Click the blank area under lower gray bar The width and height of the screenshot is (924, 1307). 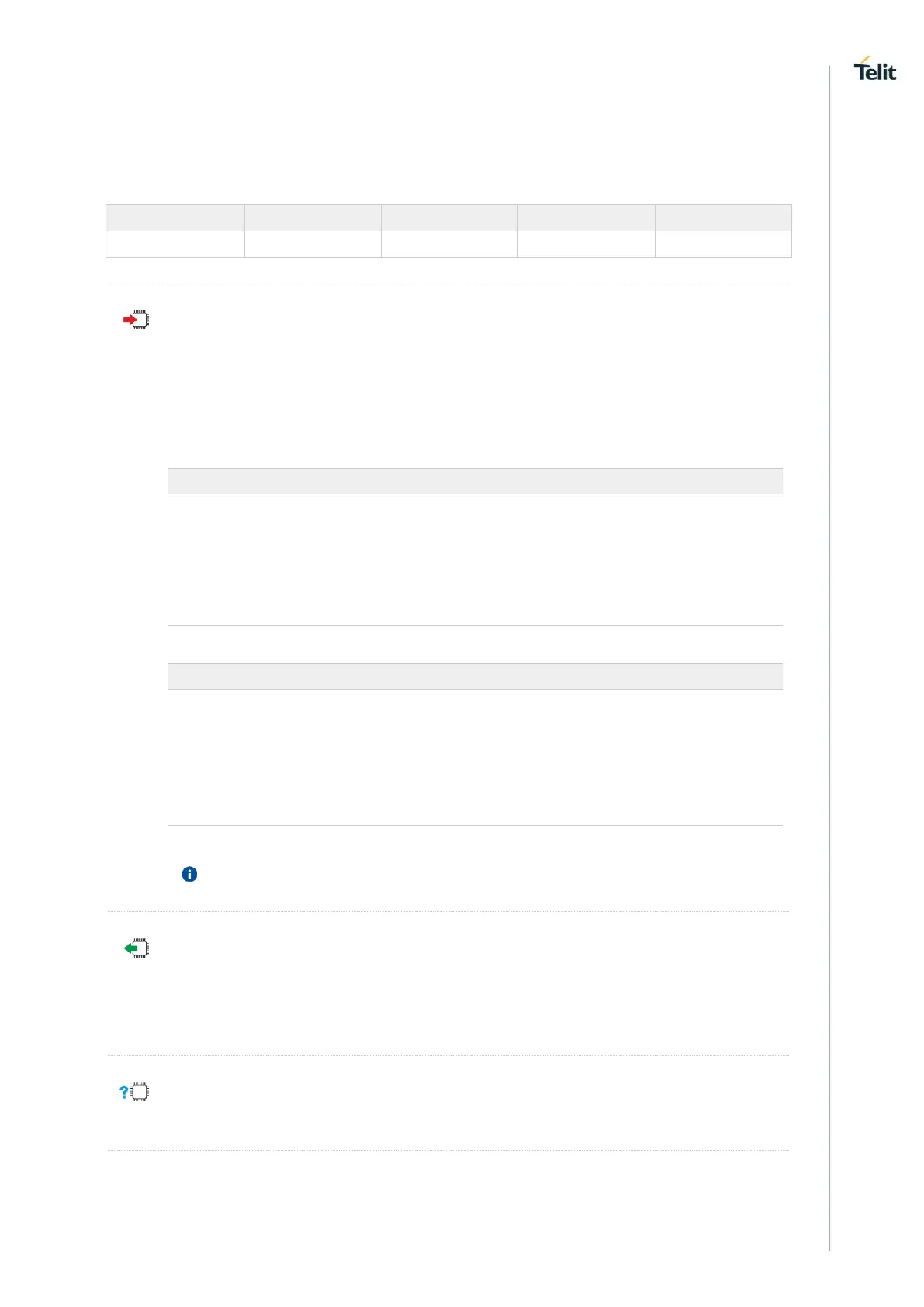(x=475, y=758)
